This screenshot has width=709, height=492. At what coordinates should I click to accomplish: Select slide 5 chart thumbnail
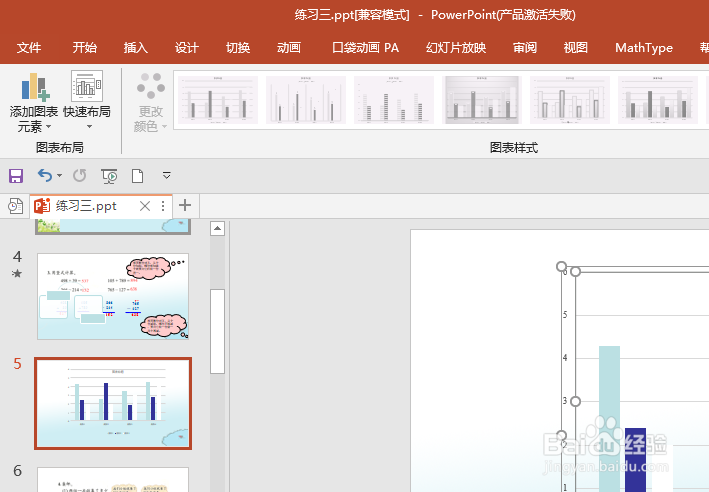coord(113,403)
